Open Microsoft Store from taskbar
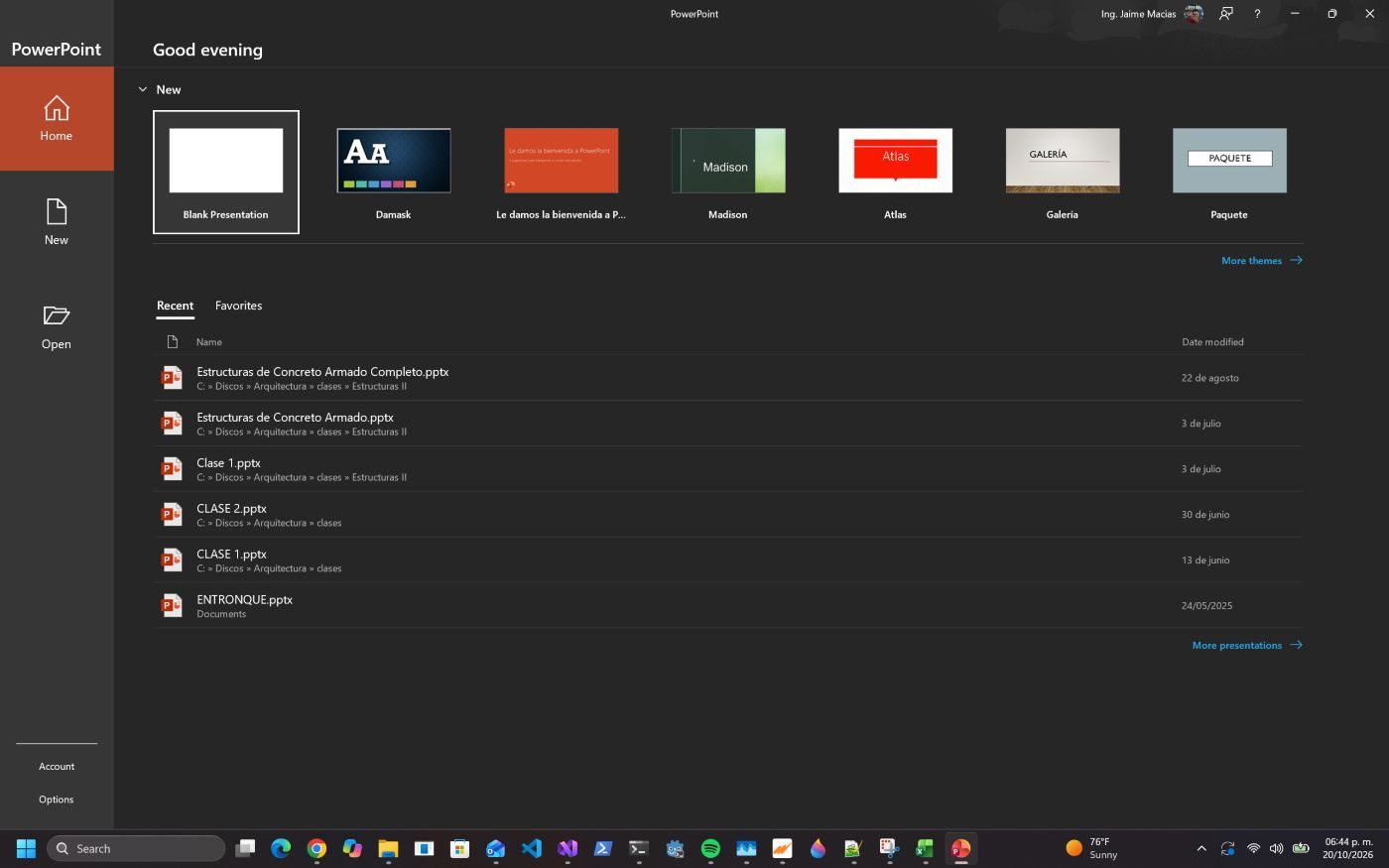 coord(459,848)
